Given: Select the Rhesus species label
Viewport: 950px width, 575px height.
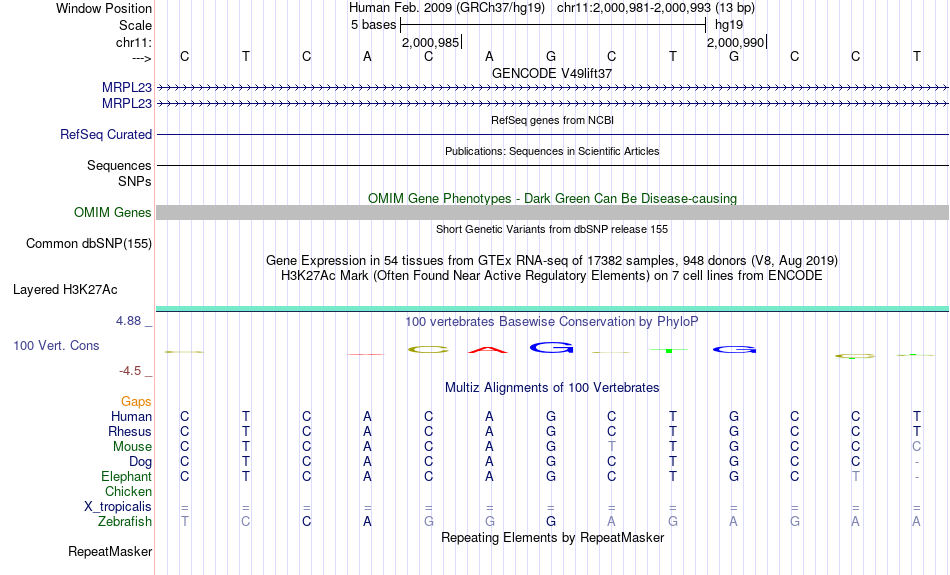Looking at the screenshot, I should coord(130,431).
